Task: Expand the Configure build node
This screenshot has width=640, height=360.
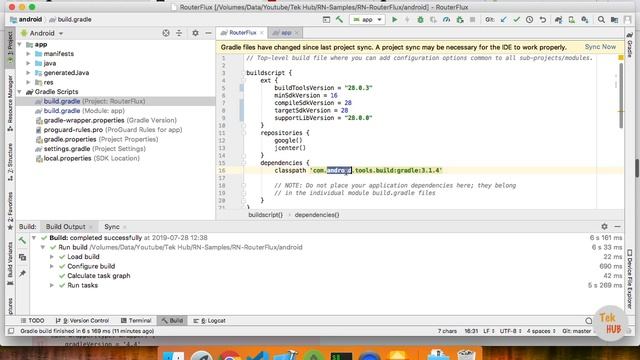Action: (52, 266)
